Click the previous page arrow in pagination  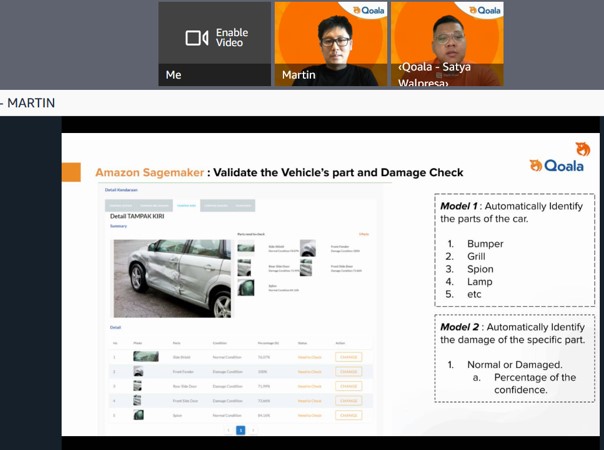point(227,430)
